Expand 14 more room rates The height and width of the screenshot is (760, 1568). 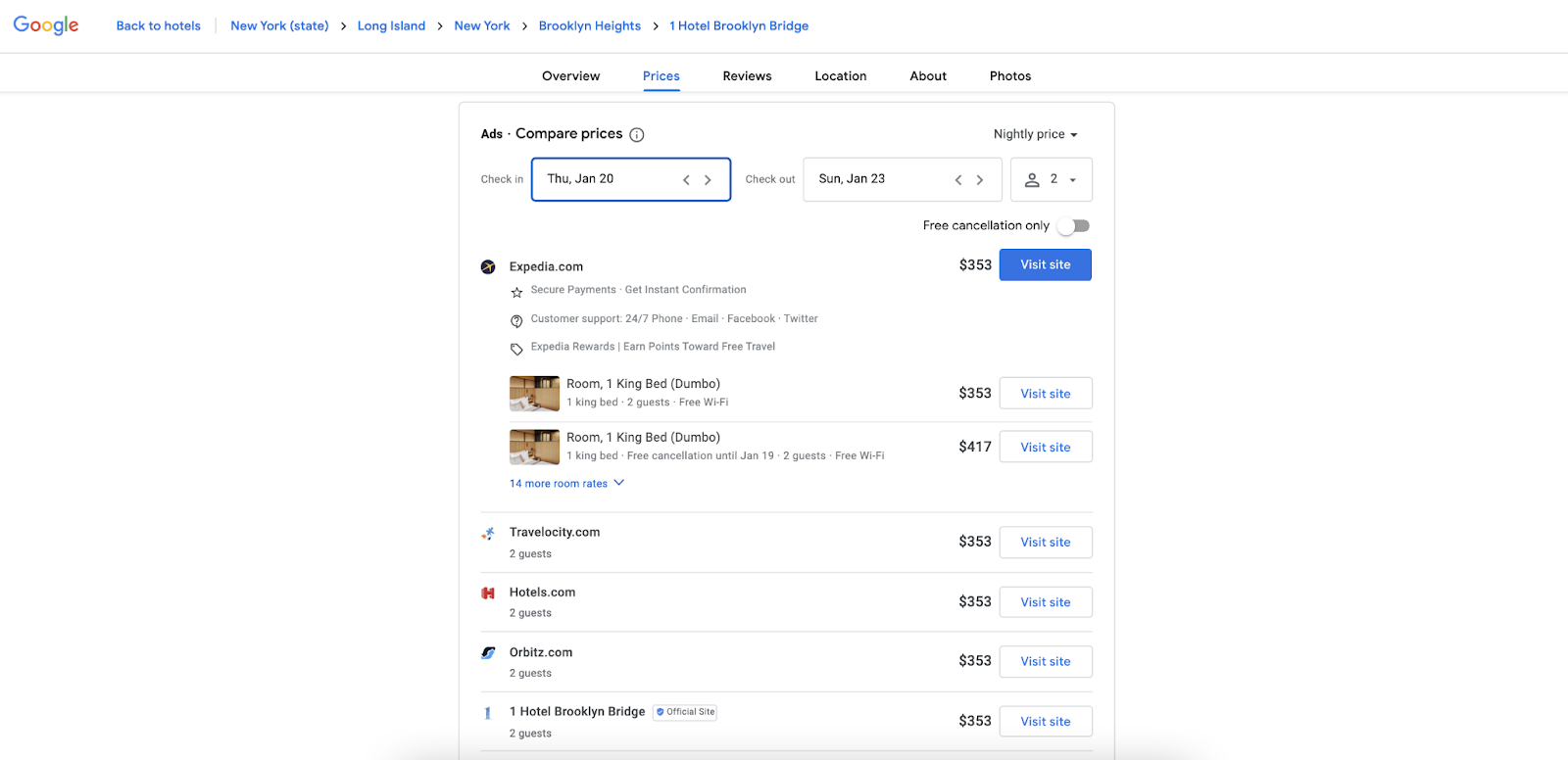566,484
